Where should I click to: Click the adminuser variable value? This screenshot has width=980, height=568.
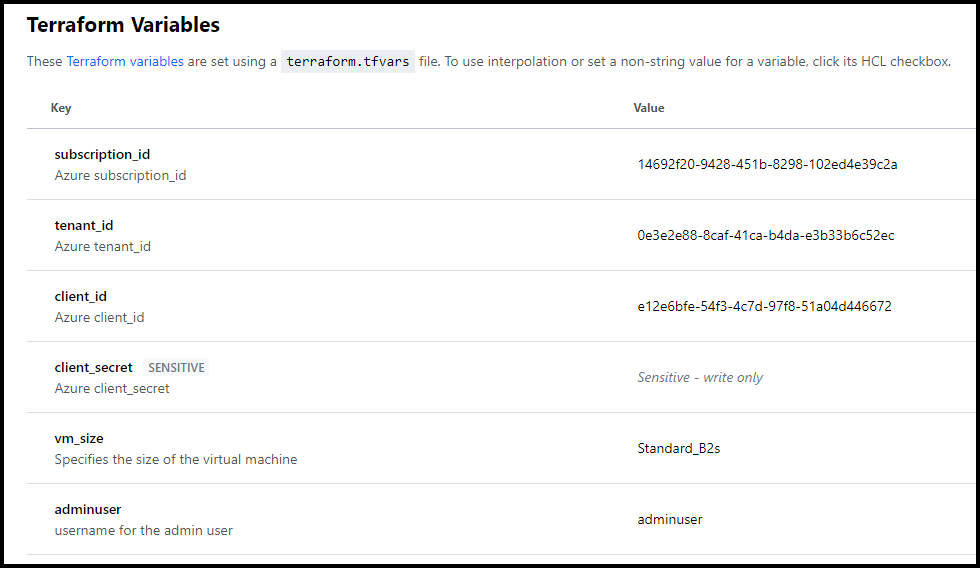pos(670,520)
